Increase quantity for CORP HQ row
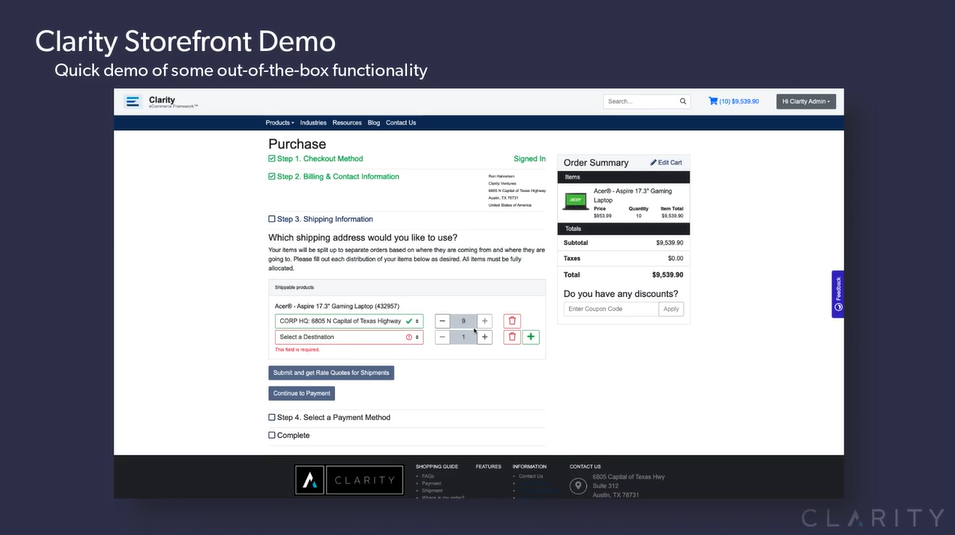Viewport: 955px width, 535px height. pos(485,321)
